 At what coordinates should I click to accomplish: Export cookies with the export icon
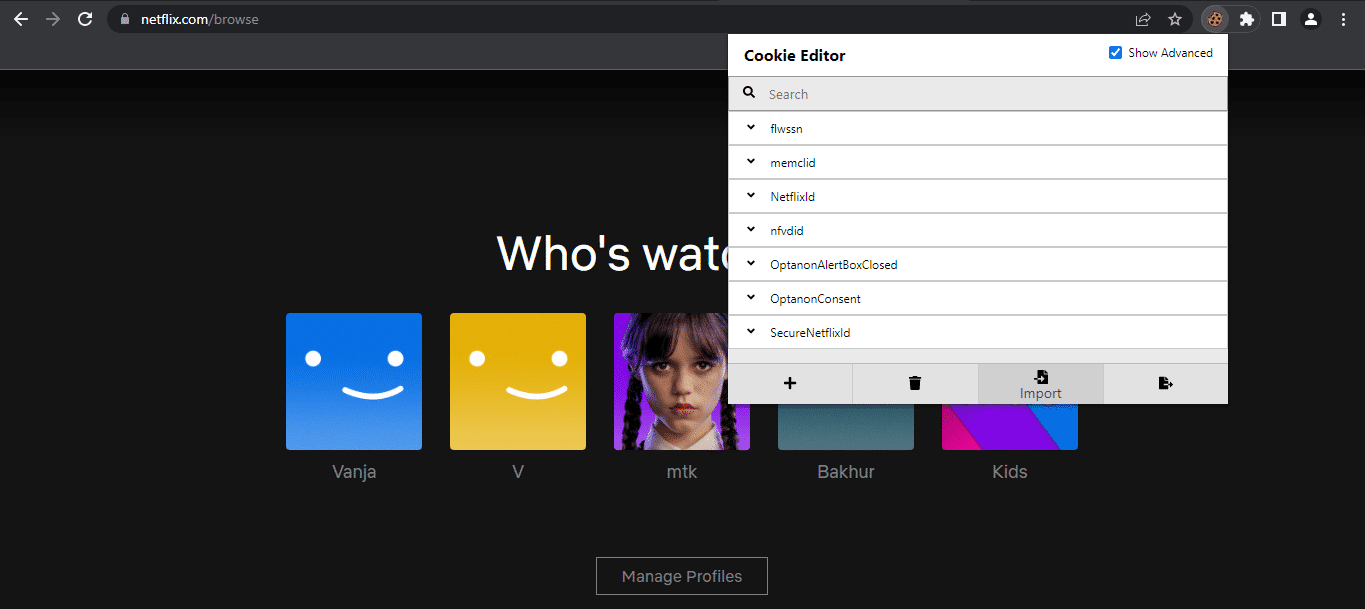[x=1165, y=383]
